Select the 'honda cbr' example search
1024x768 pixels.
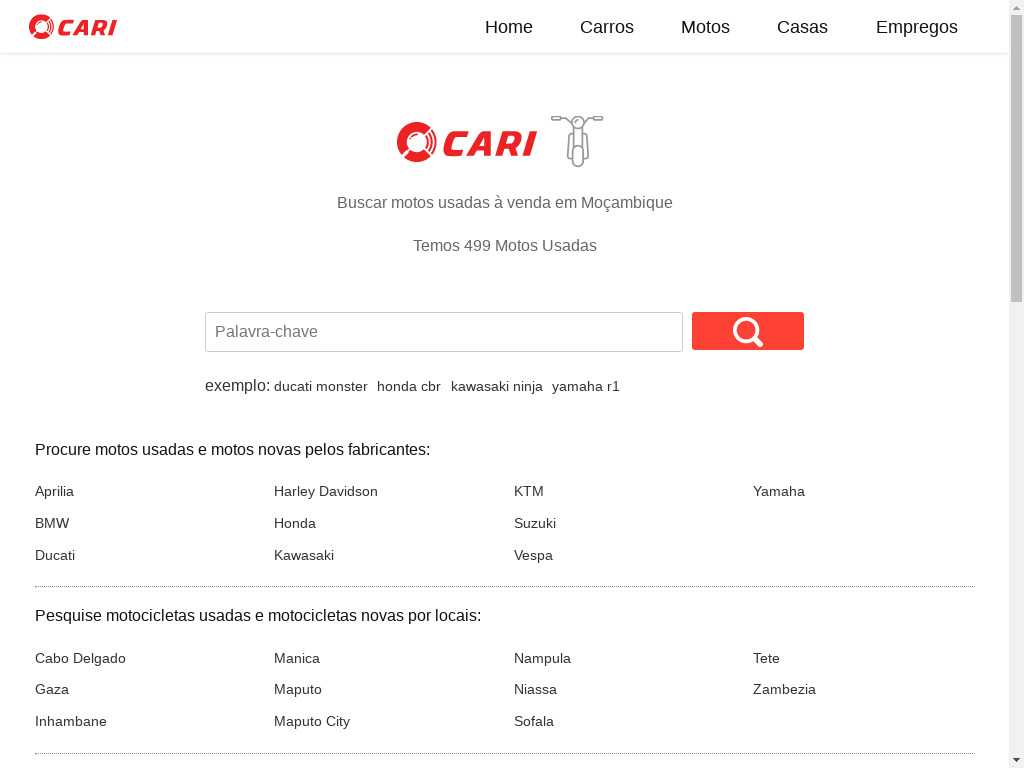pyautogui.click(x=409, y=387)
